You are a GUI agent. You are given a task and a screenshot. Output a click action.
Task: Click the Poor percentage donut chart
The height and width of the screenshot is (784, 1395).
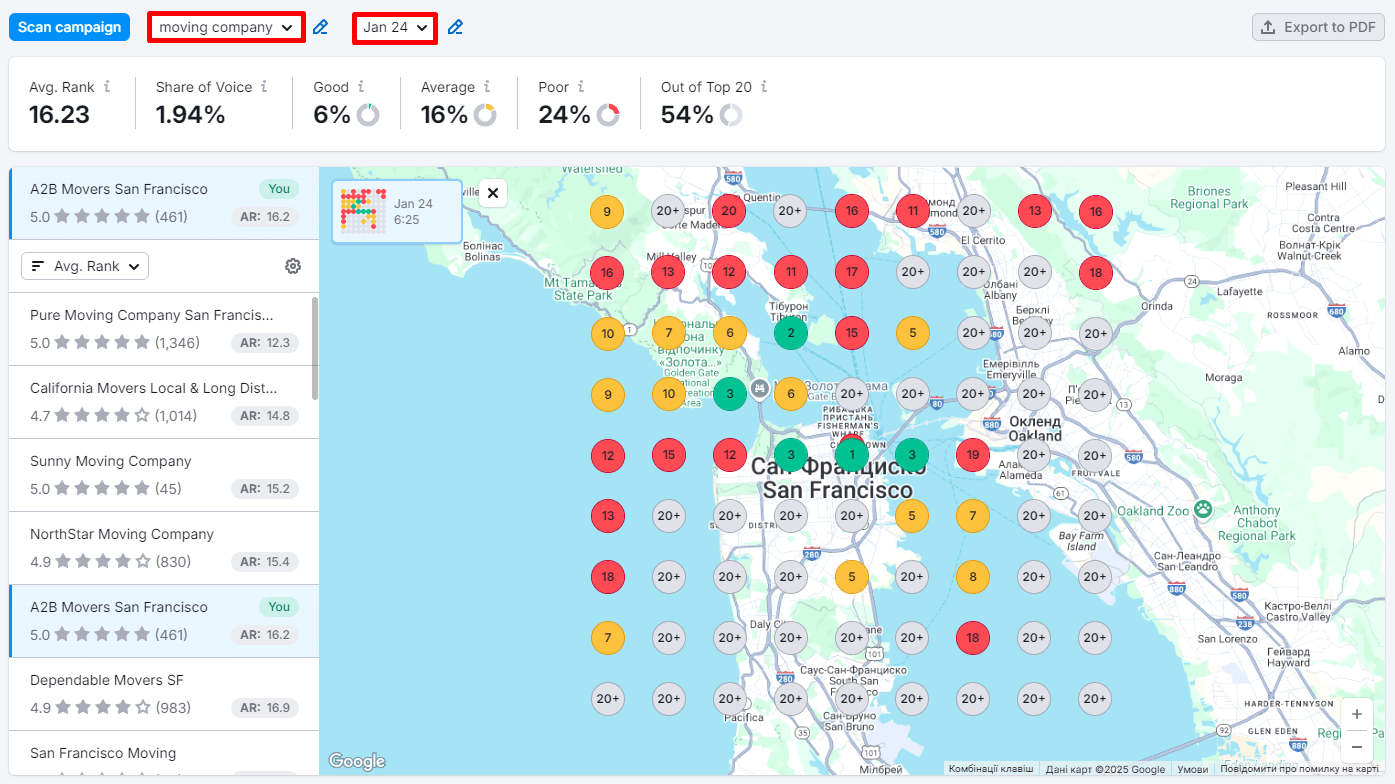[608, 115]
